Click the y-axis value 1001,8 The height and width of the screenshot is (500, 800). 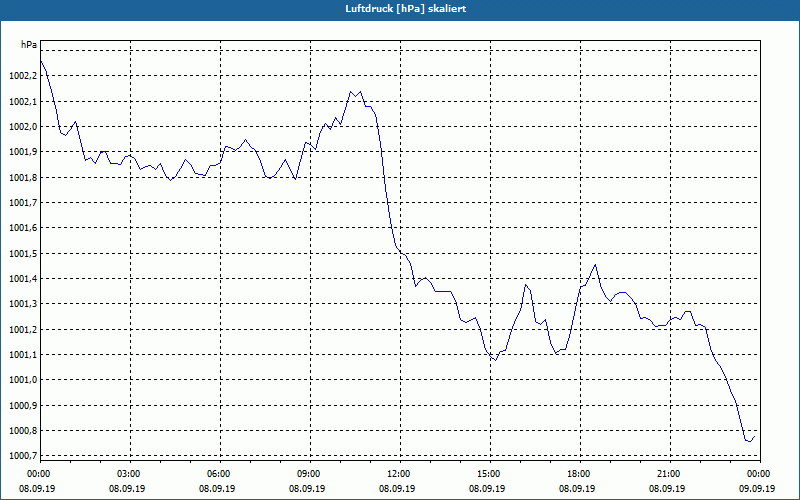click(x=23, y=178)
